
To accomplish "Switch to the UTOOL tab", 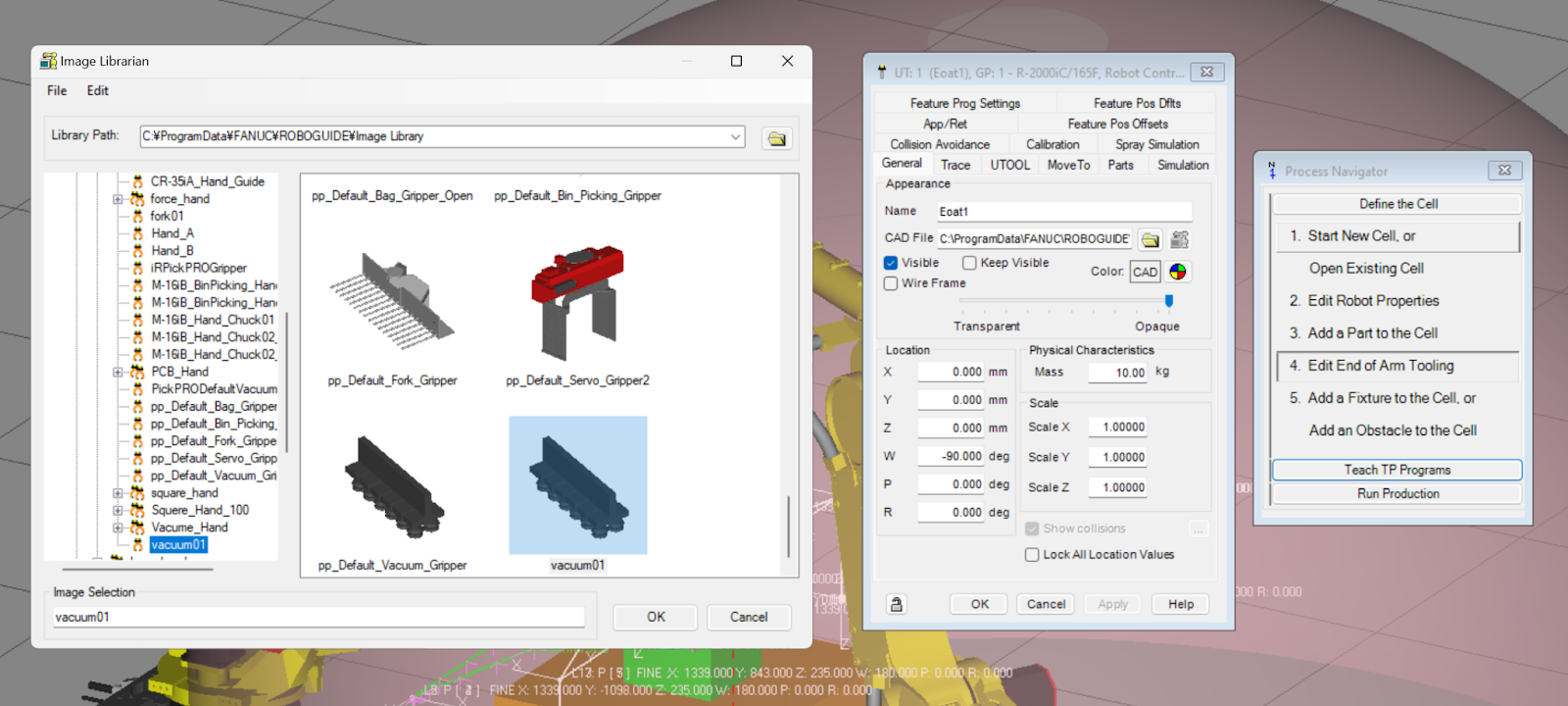I will pos(1009,165).
